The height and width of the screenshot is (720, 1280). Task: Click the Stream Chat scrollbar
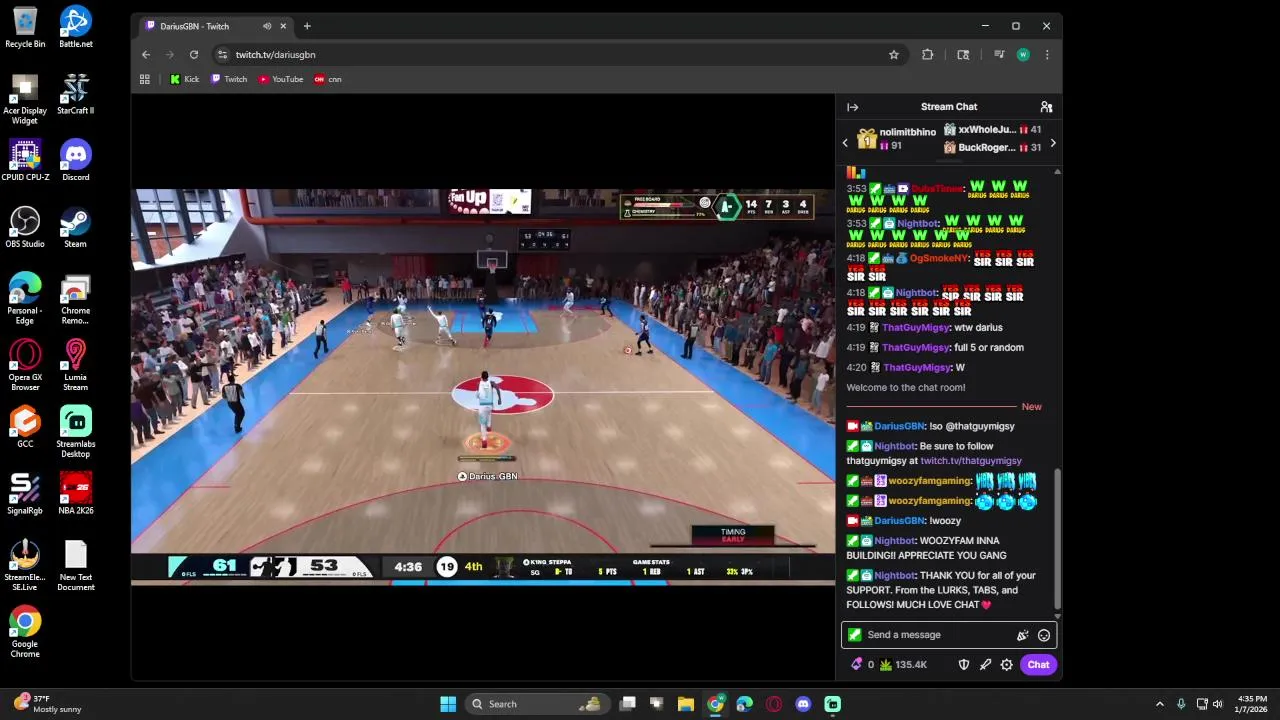point(1057,540)
